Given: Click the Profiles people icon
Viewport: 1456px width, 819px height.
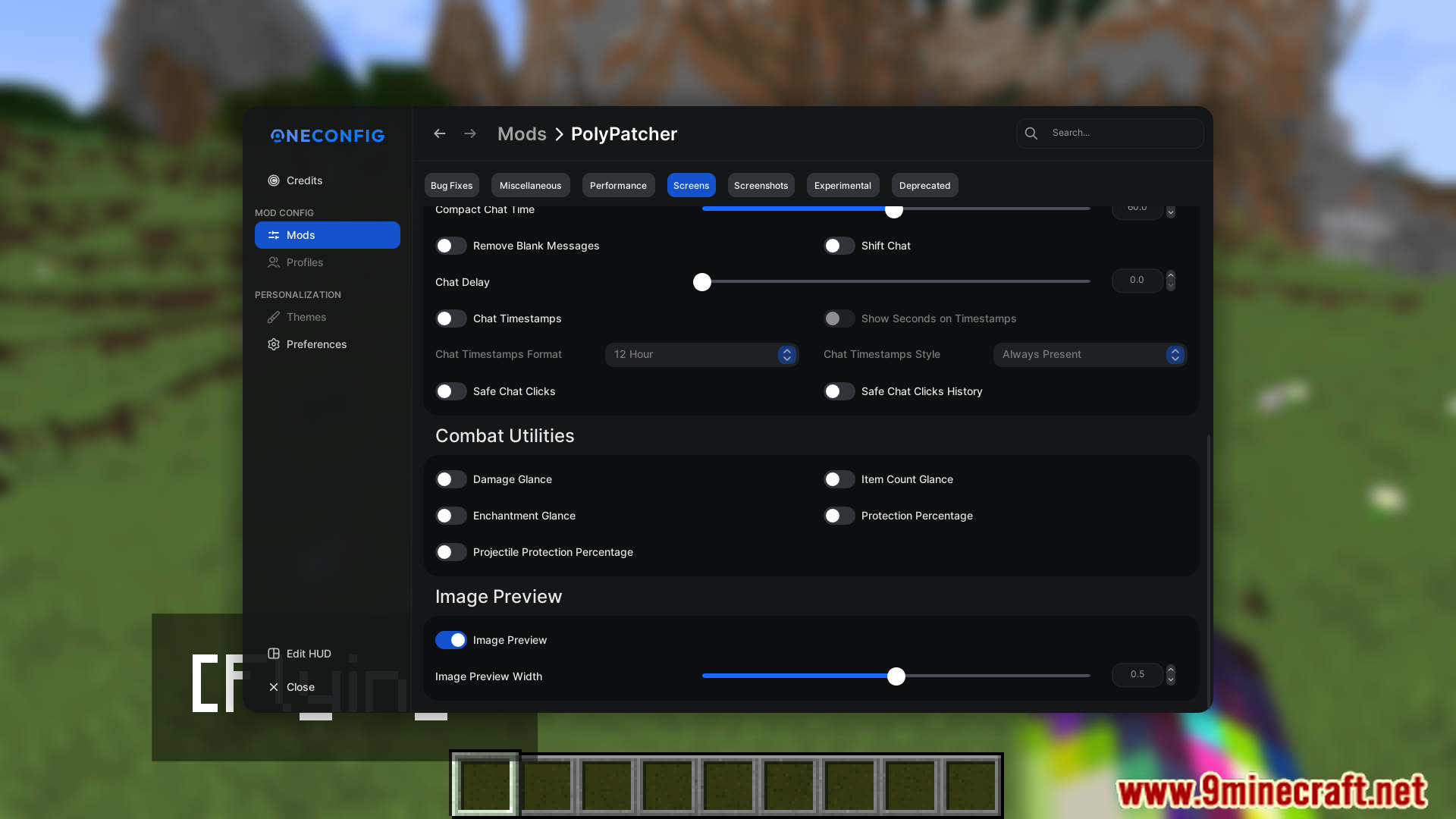Looking at the screenshot, I should click(x=274, y=262).
